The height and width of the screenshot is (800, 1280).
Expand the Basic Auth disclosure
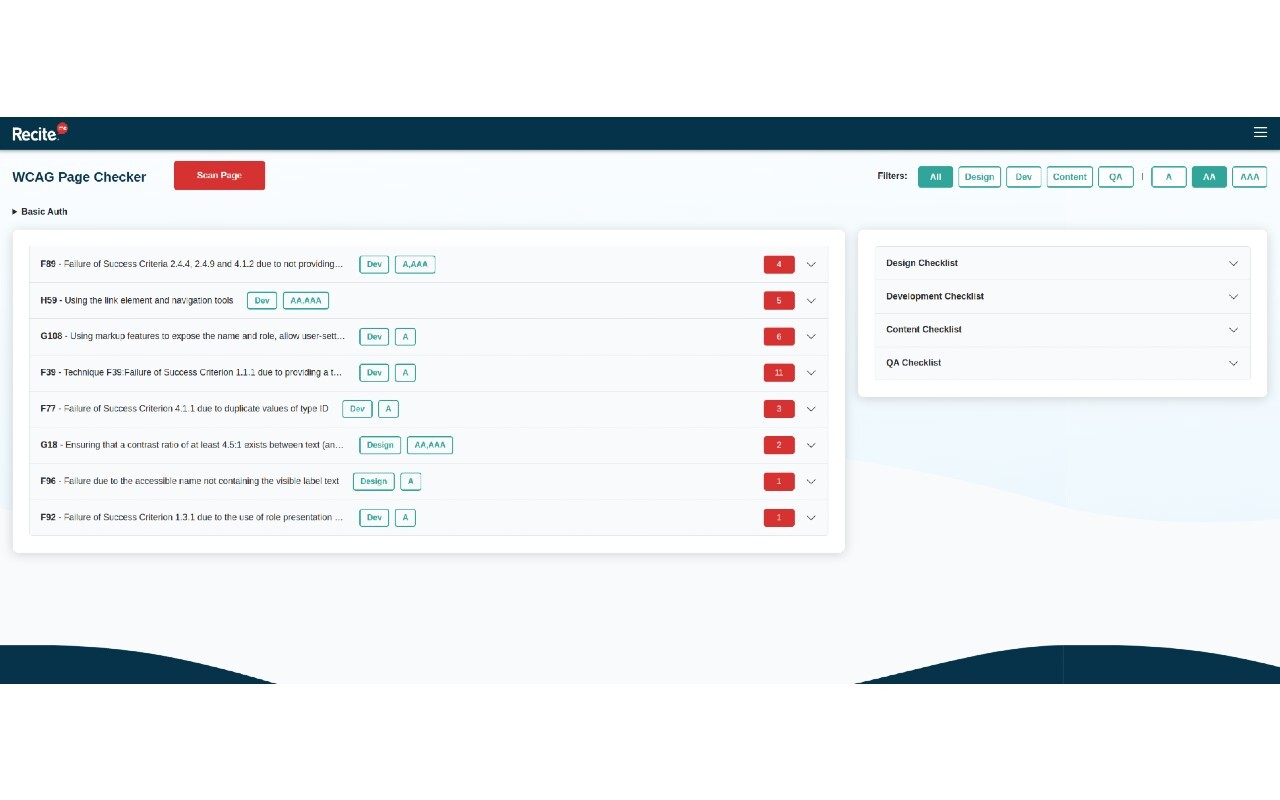40,212
